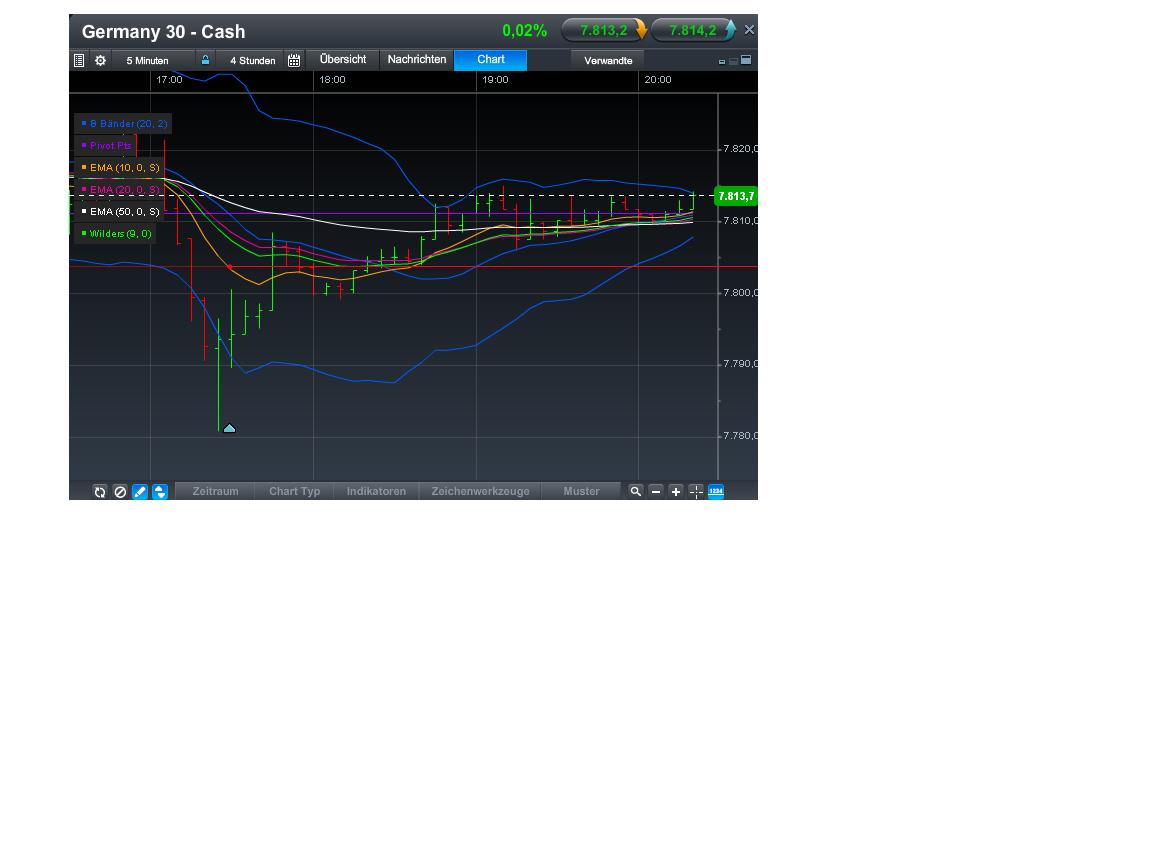Viewport: 1152px width, 864px height.
Task: Click the 7.820,0 price axis label
Action: point(740,148)
